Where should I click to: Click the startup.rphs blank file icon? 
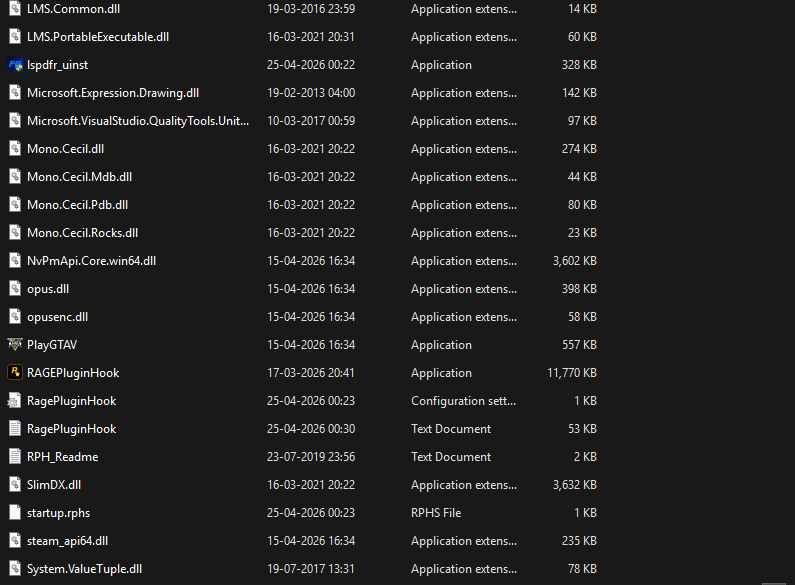(15, 513)
